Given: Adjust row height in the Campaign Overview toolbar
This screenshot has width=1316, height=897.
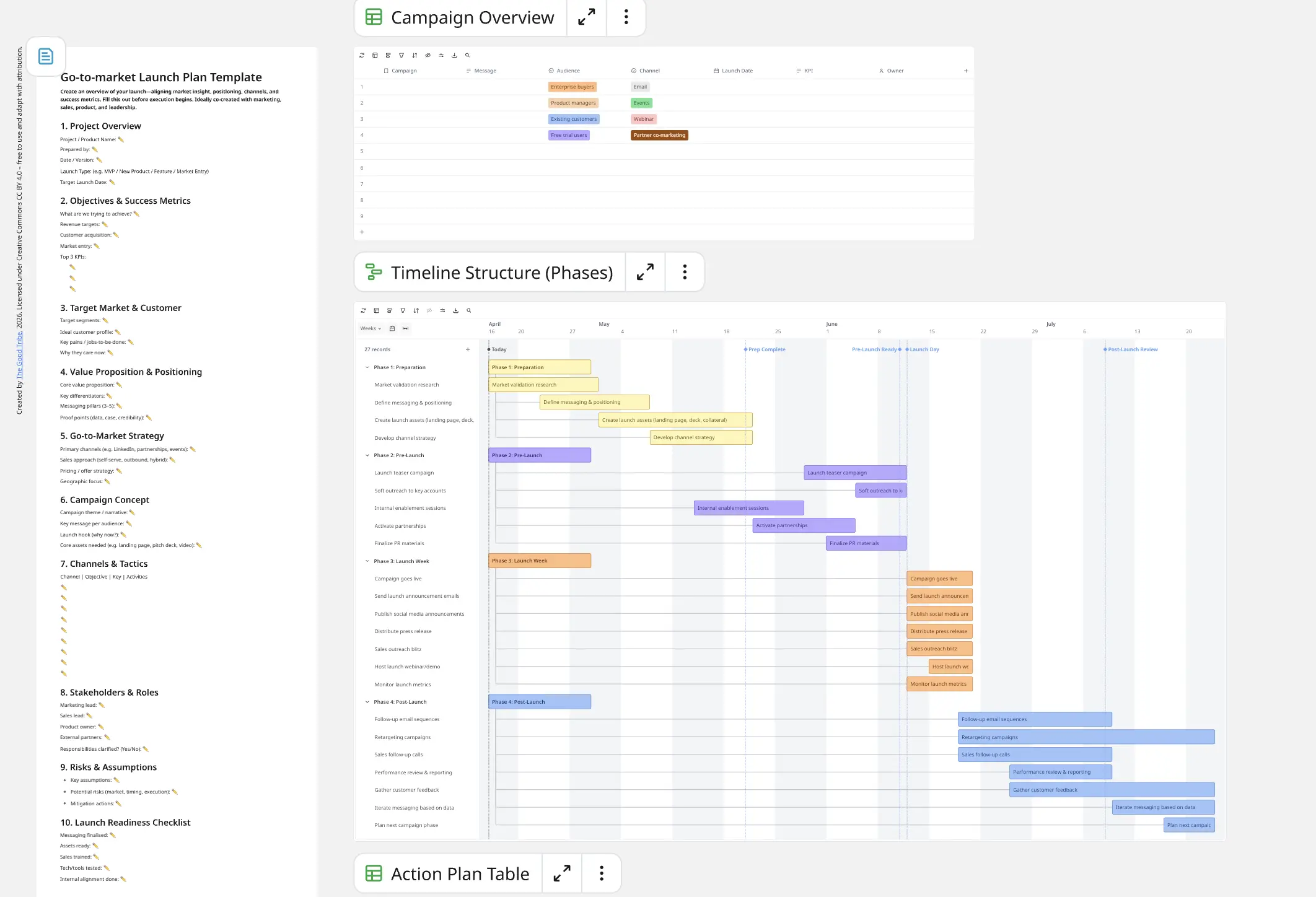Looking at the screenshot, I should coord(388,55).
